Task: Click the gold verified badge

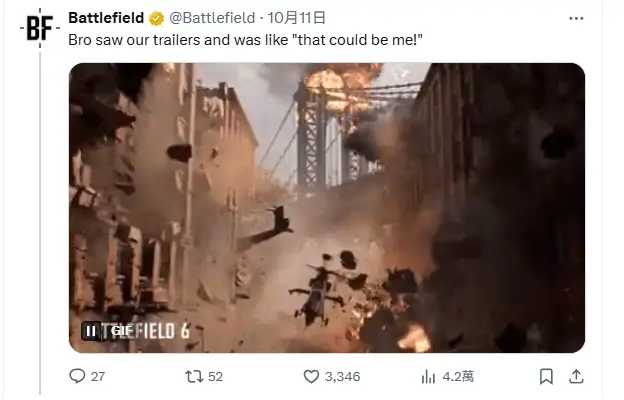Action: (x=156, y=18)
